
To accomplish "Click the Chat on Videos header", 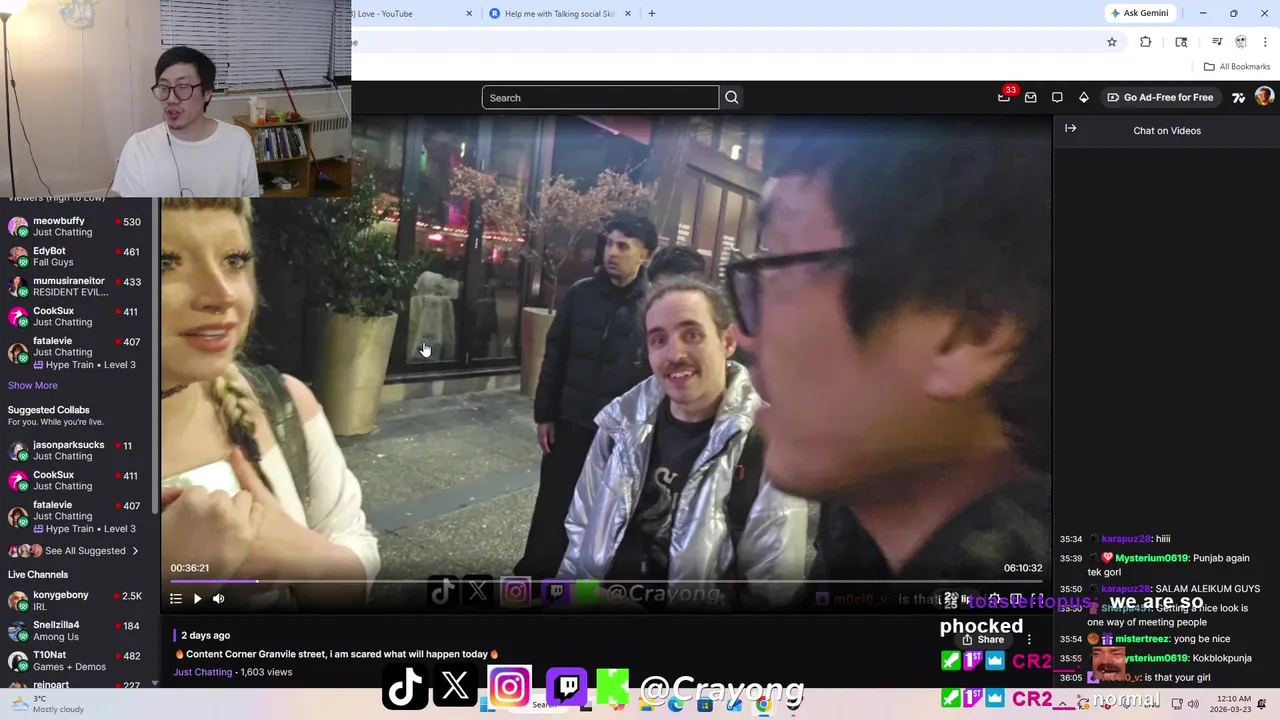I will click(1167, 130).
